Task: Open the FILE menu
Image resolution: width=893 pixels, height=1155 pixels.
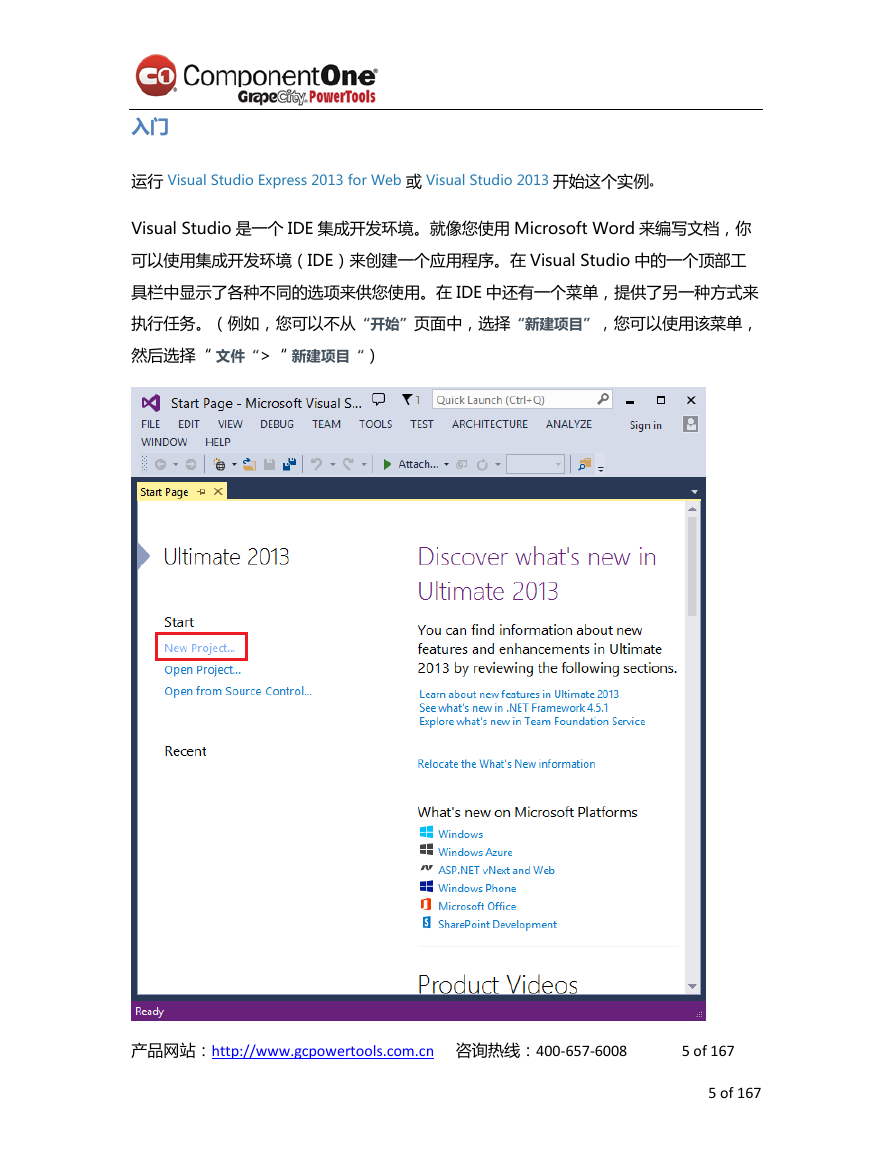Action: click(x=150, y=424)
